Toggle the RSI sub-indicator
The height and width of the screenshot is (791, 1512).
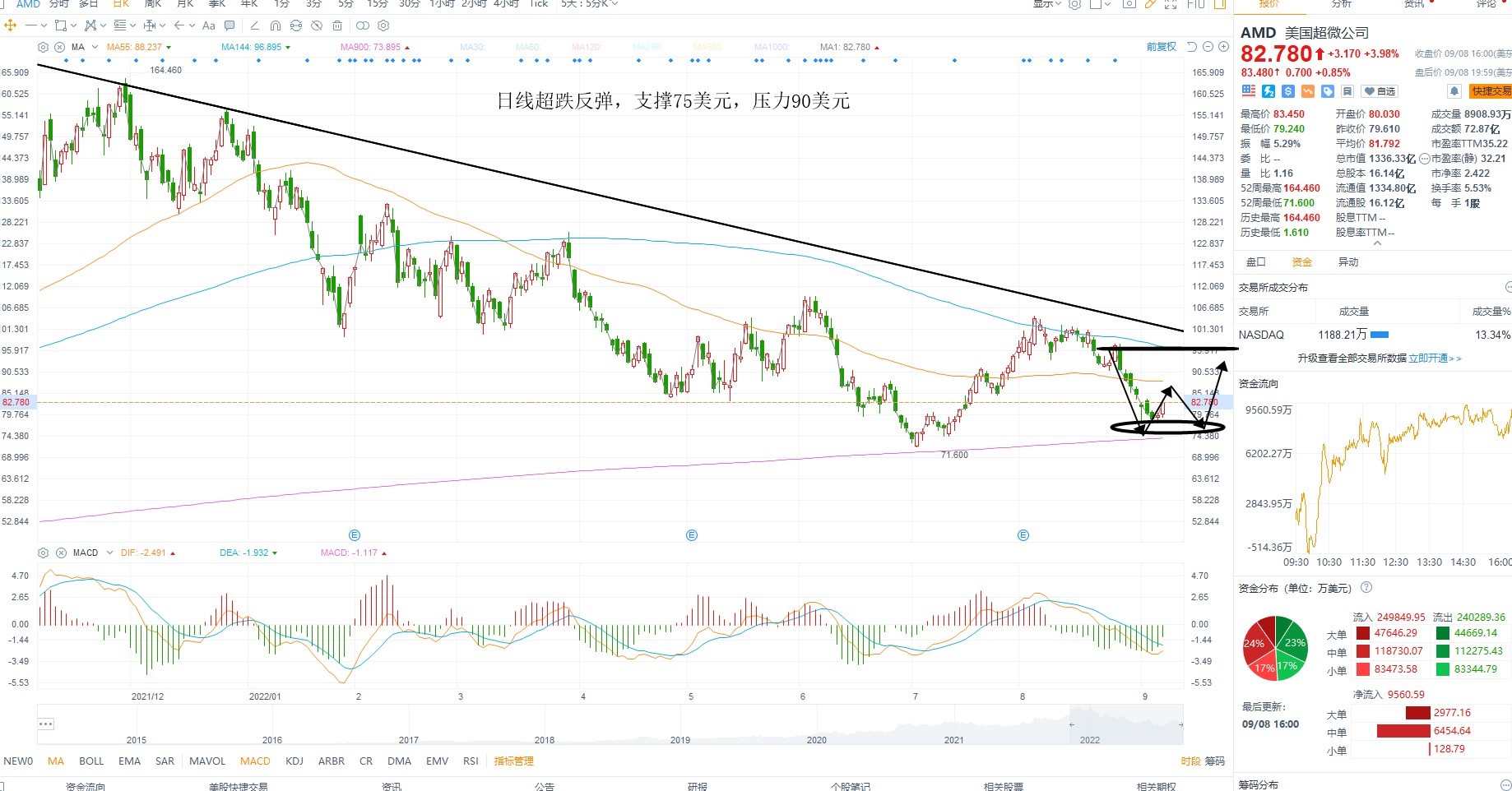point(471,761)
